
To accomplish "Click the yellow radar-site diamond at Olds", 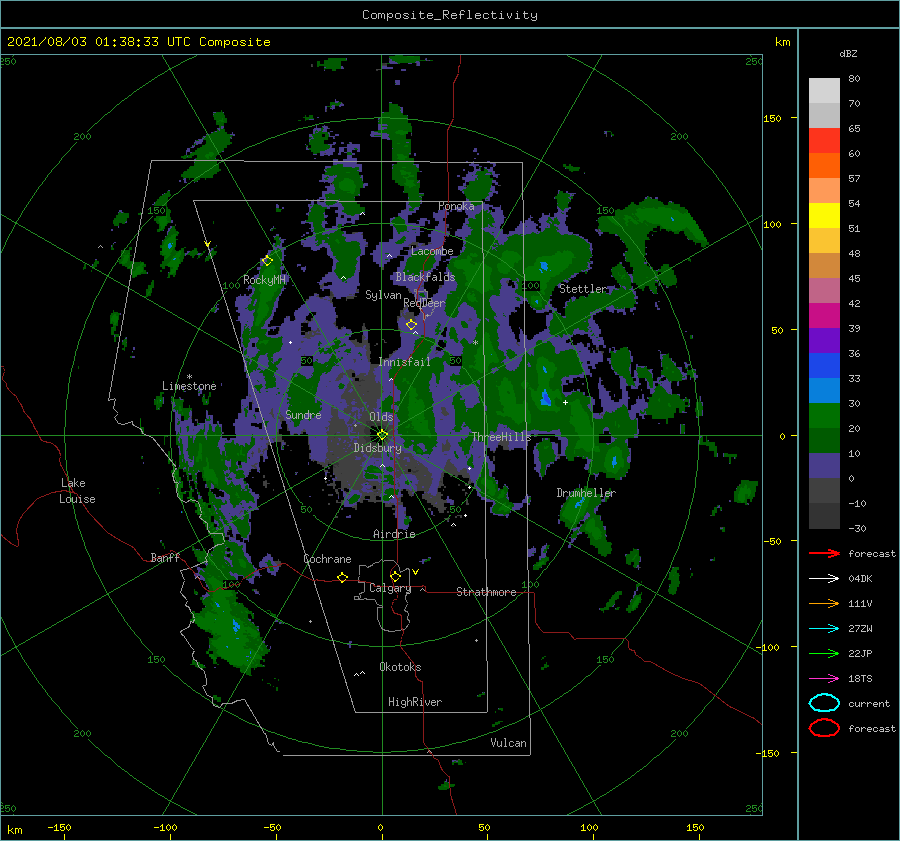I will point(382,435).
